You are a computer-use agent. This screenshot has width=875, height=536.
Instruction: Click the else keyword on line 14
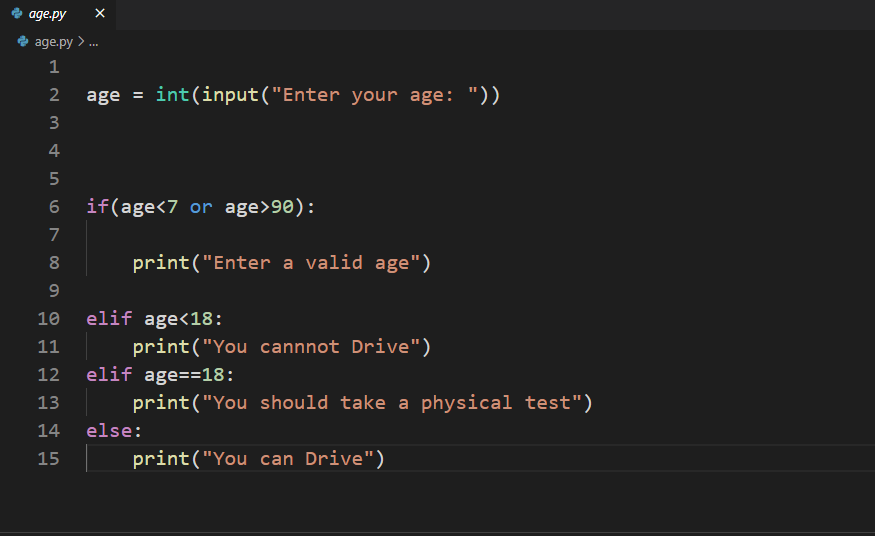(109, 431)
